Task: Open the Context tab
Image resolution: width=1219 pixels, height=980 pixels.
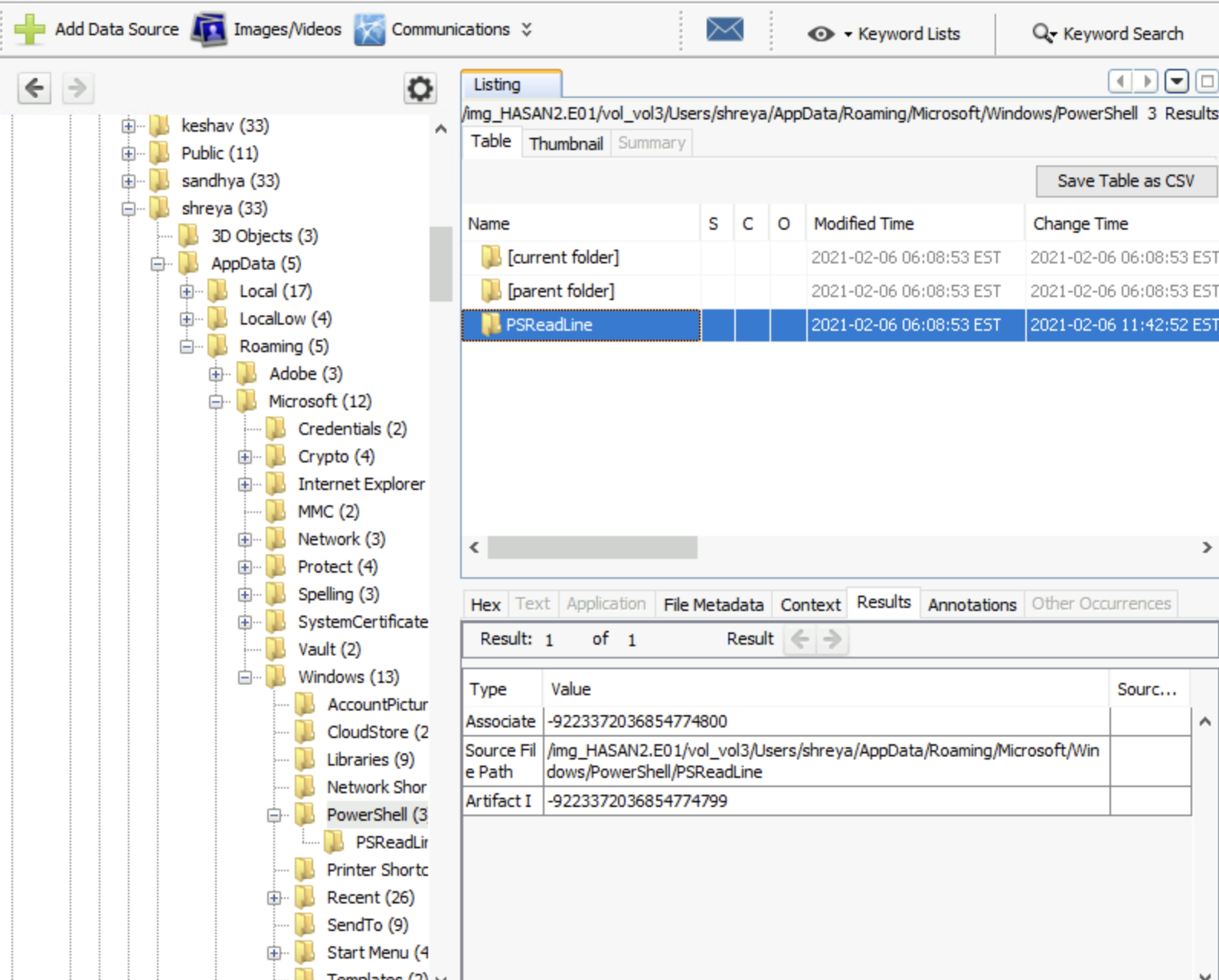Action: point(810,604)
